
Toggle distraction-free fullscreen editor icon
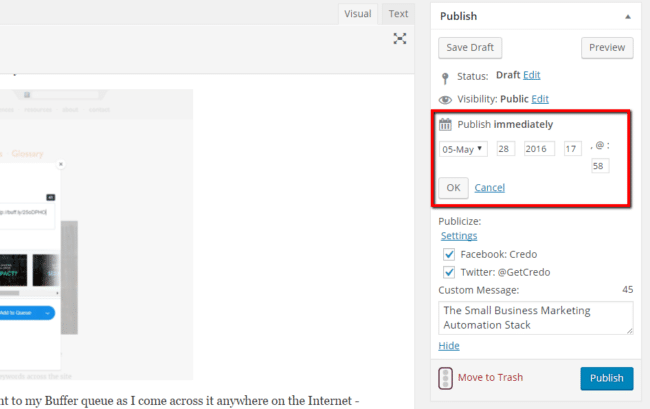400,39
